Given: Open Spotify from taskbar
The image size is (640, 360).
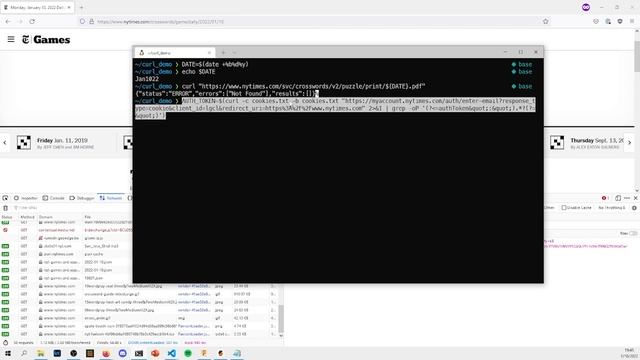Looking at the screenshot, I should pos(188,353).
